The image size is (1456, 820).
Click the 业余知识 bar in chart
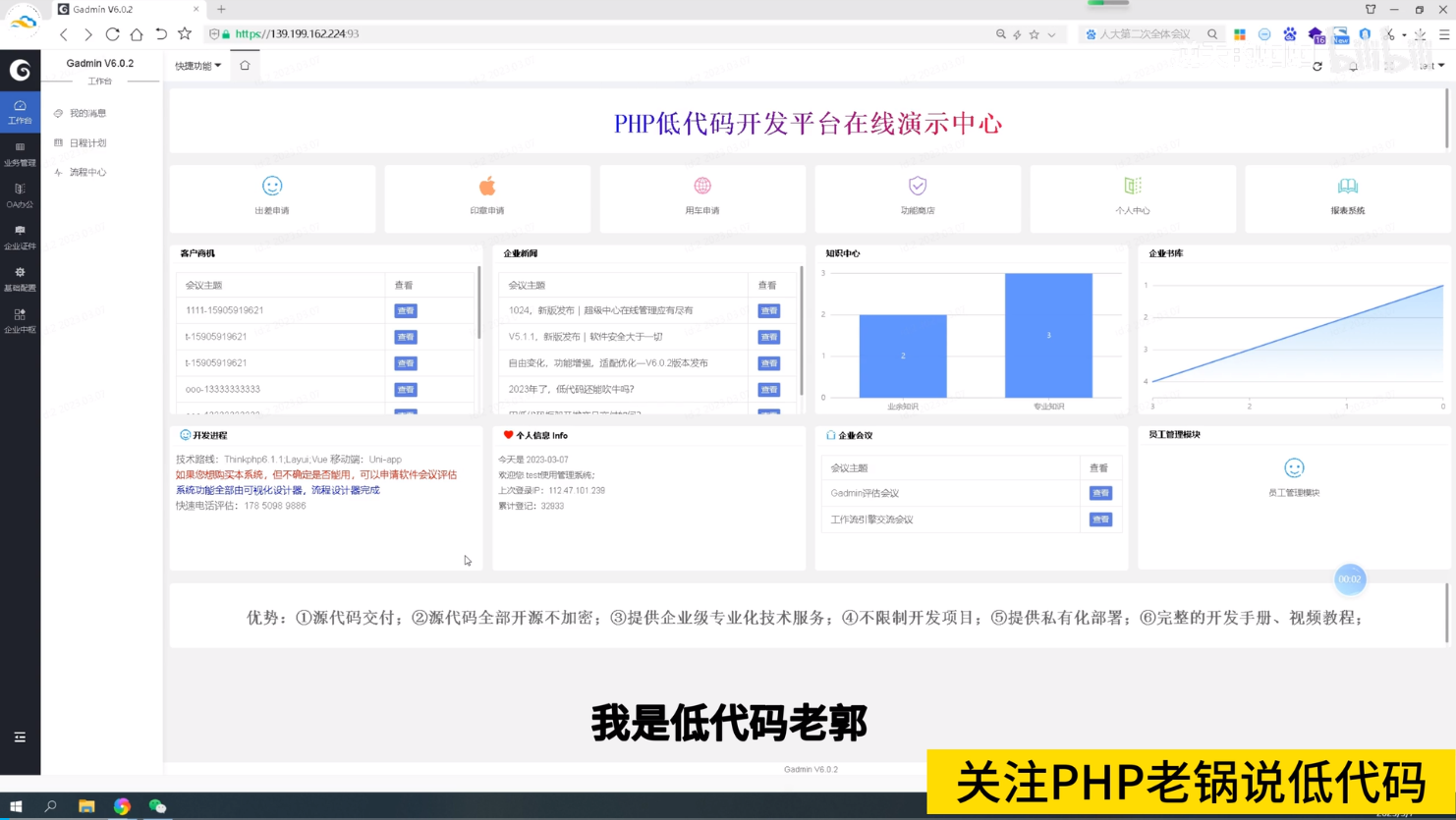tap(903, 355)
